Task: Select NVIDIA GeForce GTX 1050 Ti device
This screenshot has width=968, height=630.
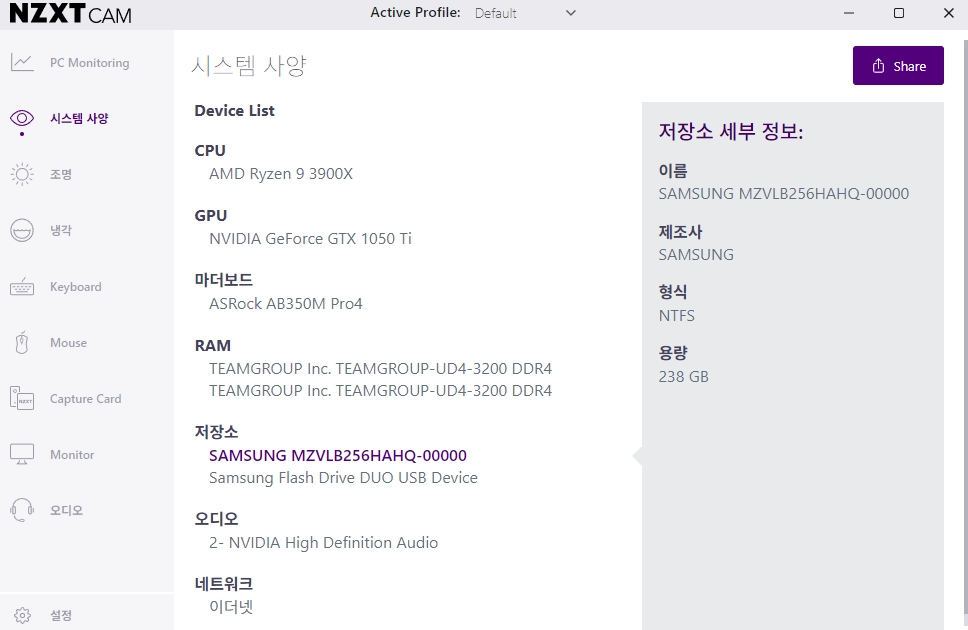Action: click(x=311, y=238)
